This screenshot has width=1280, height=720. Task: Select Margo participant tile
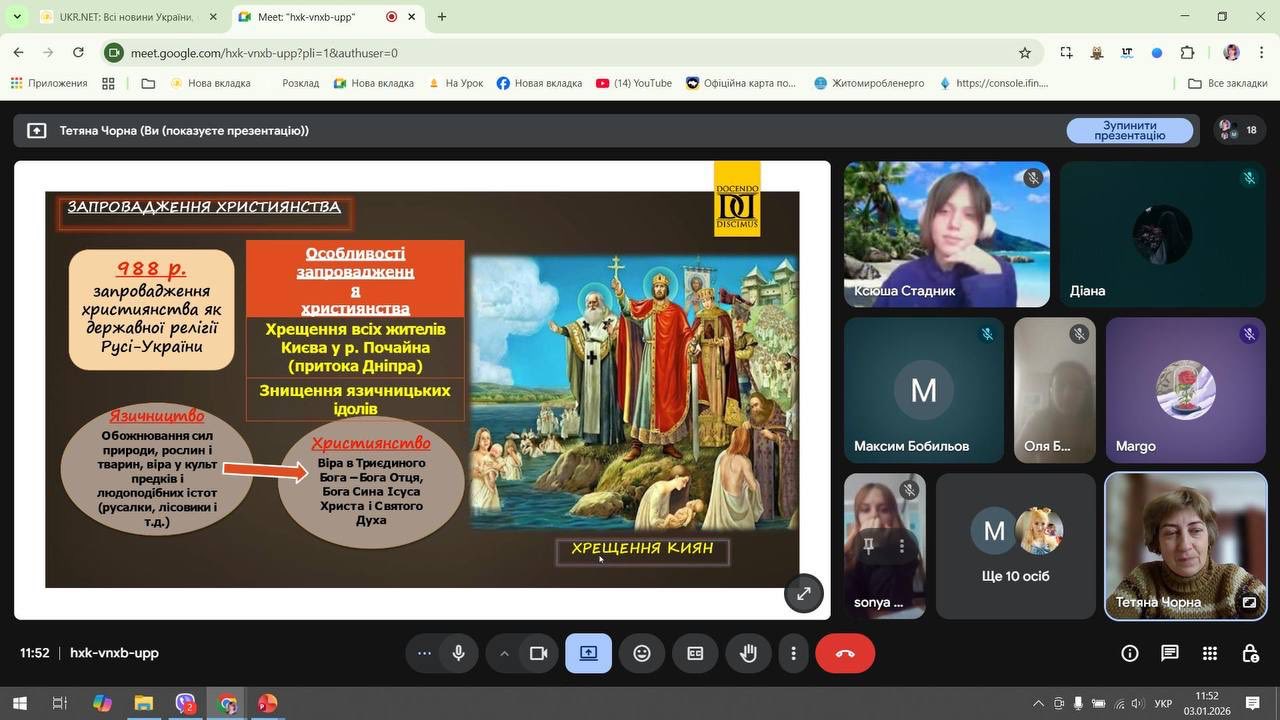1186,390
